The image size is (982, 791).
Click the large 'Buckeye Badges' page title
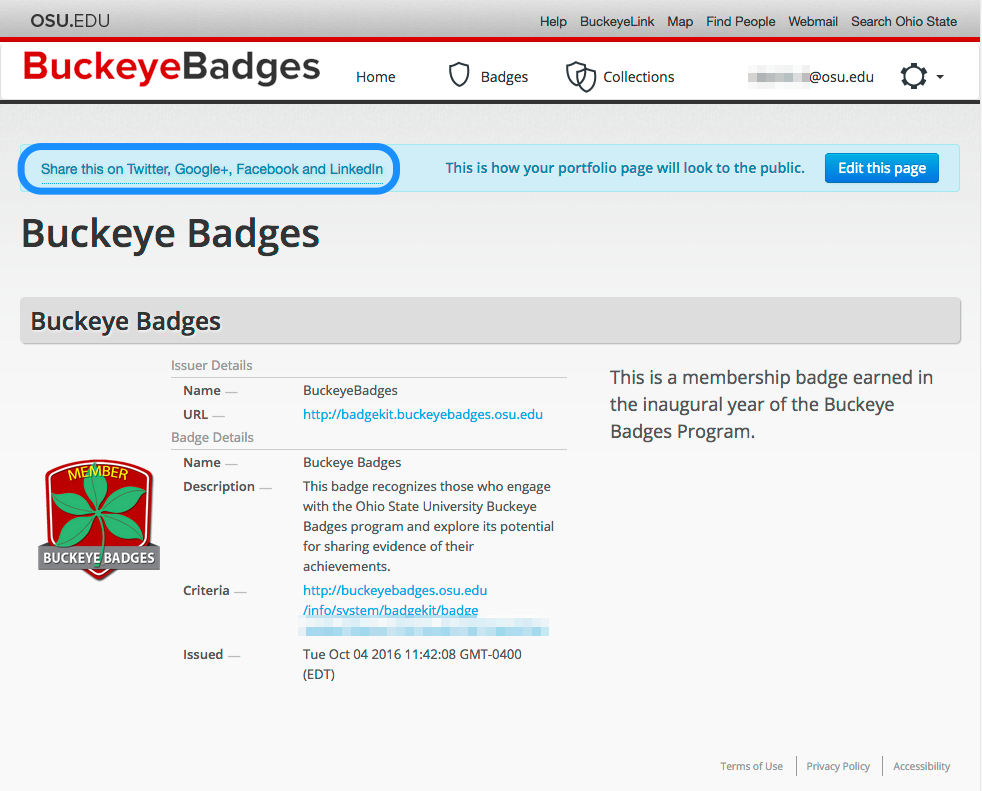(170, 234)
